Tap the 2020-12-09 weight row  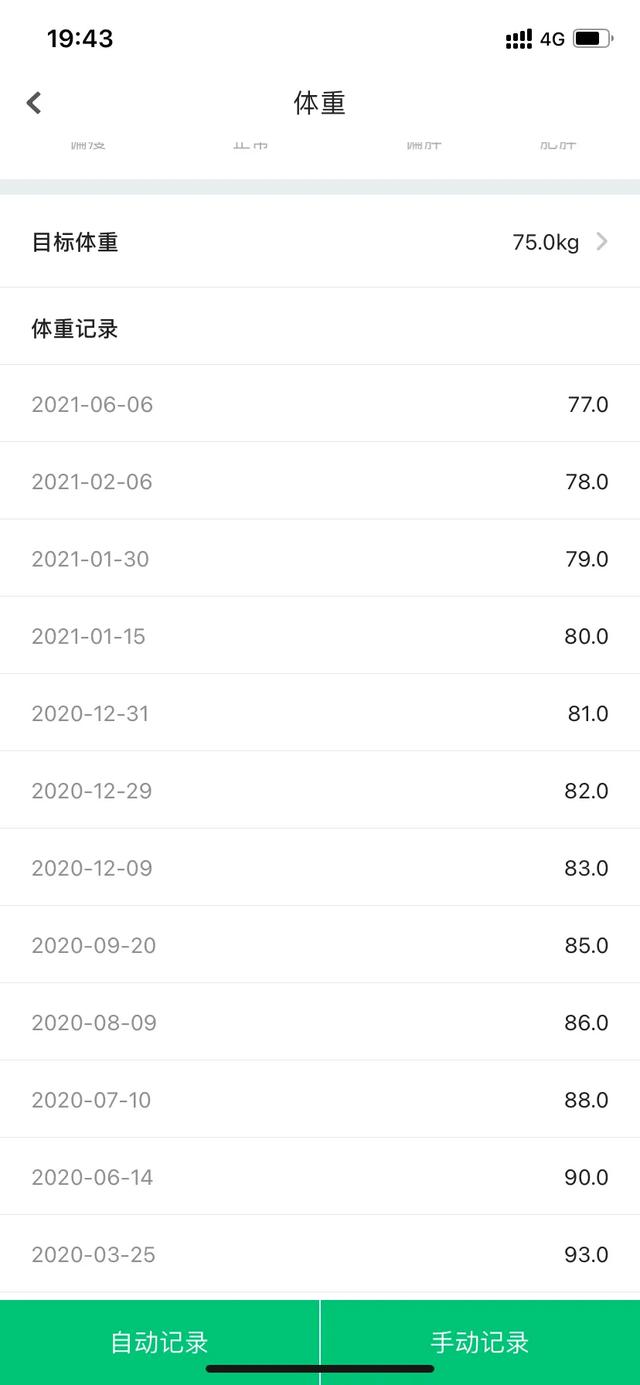(320, 867)
